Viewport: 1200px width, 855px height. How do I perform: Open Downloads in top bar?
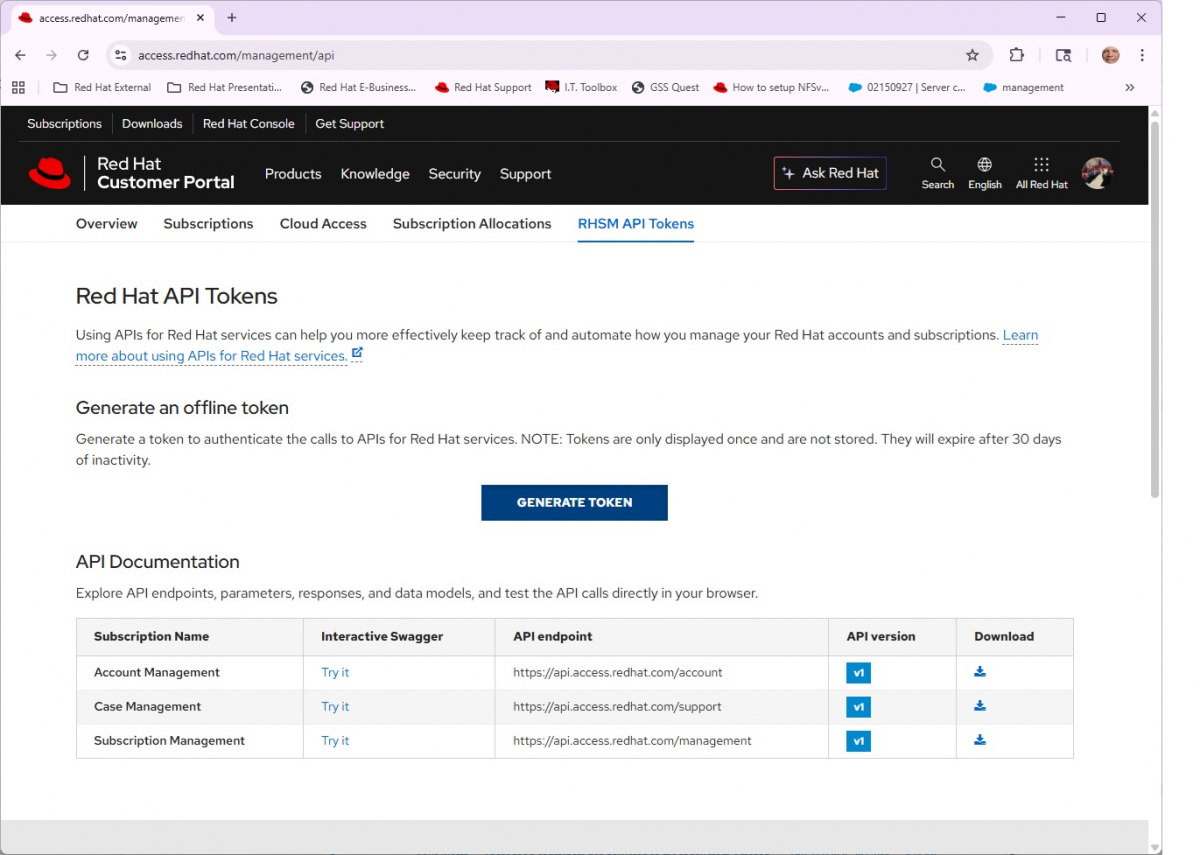(152, 123)
